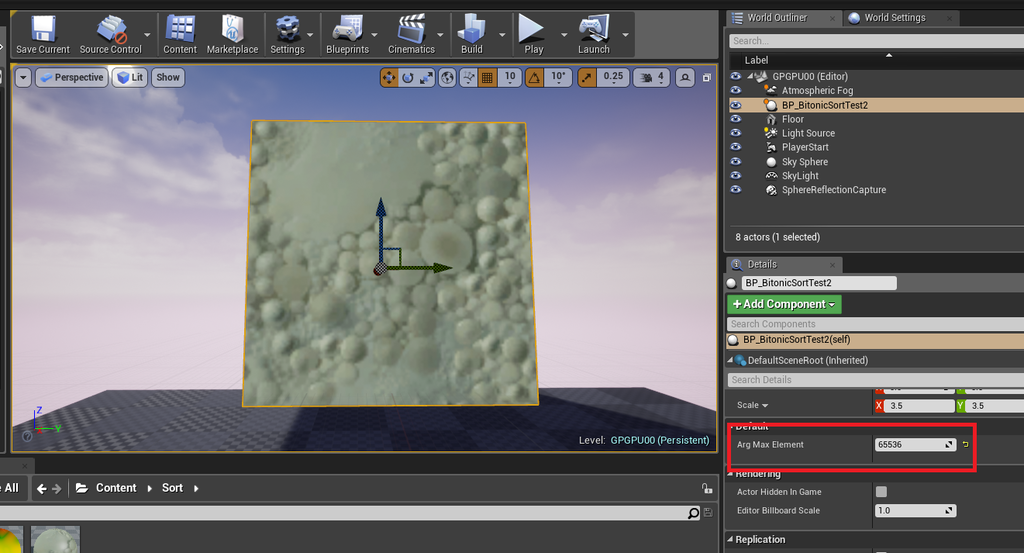The height and width of the screenshot is (553, 1024).
Task: Click Editor Billboard Scale value field
Action: tap(915, 511)
